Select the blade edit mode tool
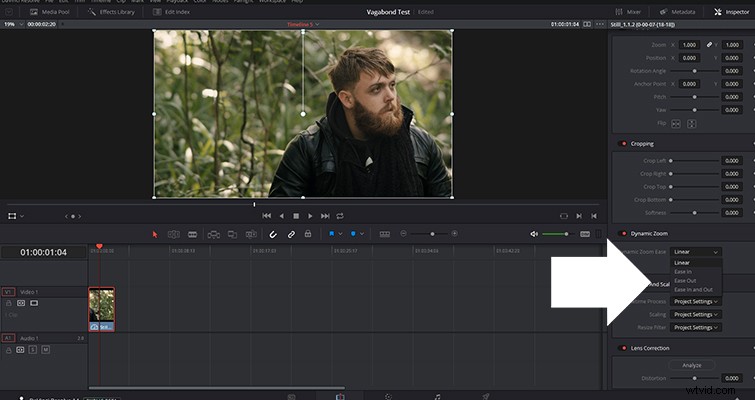This screenshot has height=400, width=755. [x=192, y=234]
